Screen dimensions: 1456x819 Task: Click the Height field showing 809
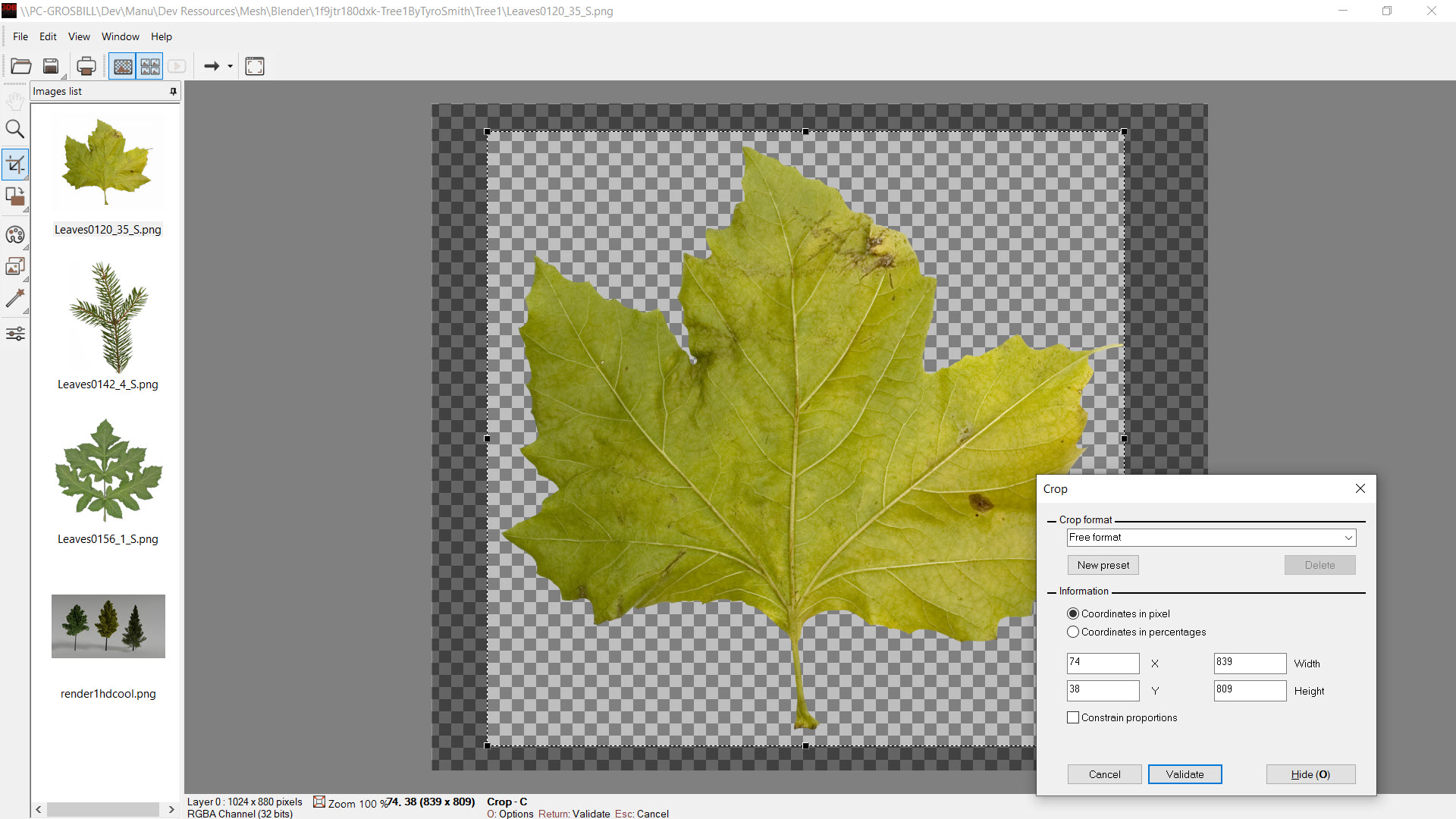click(x=1250, y=691)
